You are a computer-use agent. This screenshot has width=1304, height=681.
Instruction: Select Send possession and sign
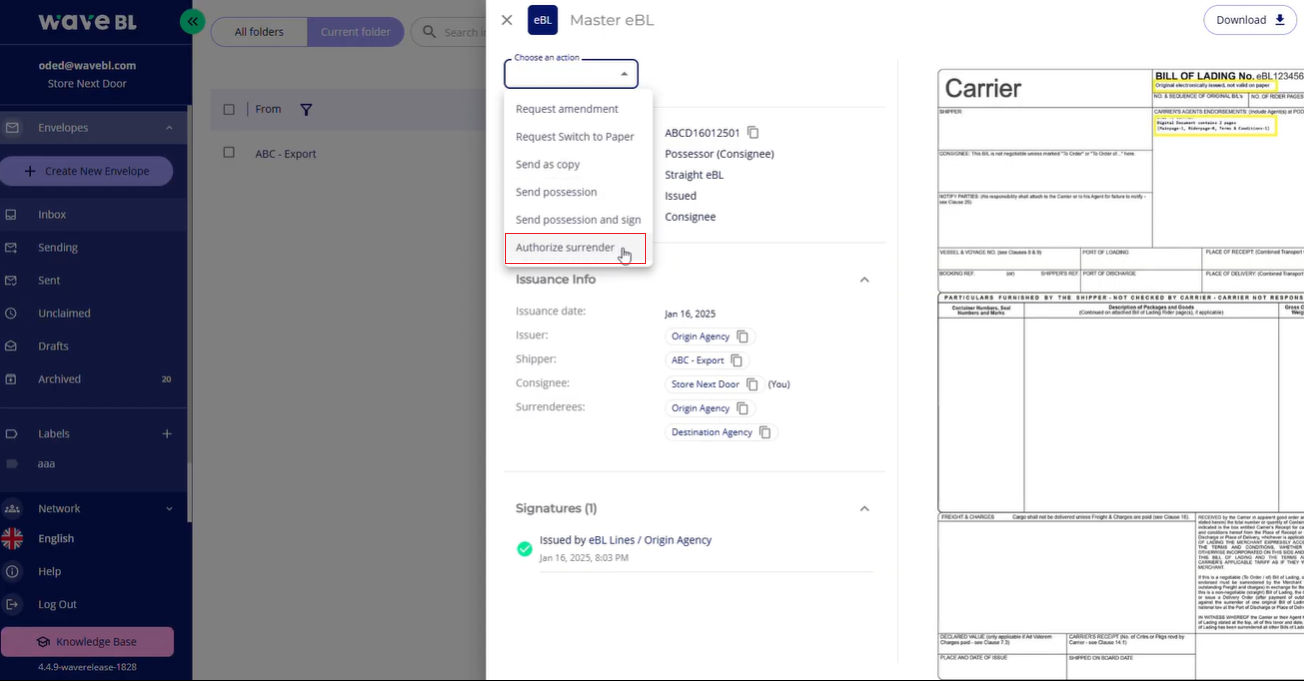click(x=578, y=220)
